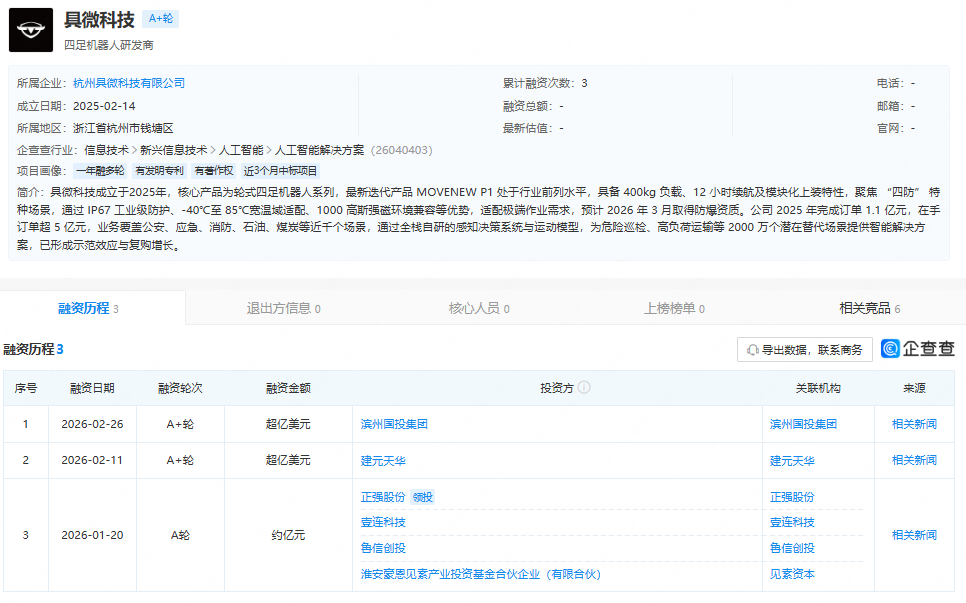Viewport: 966px width, 603px height.
Task: Open the 淮安意恩见素产业投资基金合伙企业 investor link
Action: pyautogui.click(x=480, y=574)
